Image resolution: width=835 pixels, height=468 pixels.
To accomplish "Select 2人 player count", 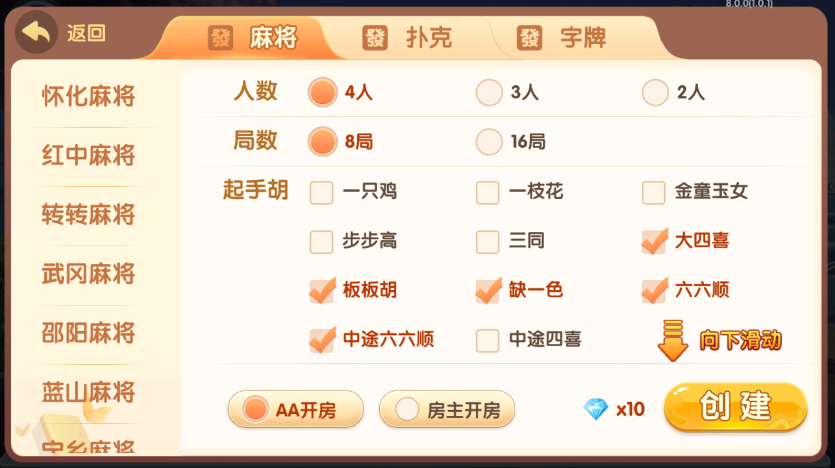I will 655,93.
